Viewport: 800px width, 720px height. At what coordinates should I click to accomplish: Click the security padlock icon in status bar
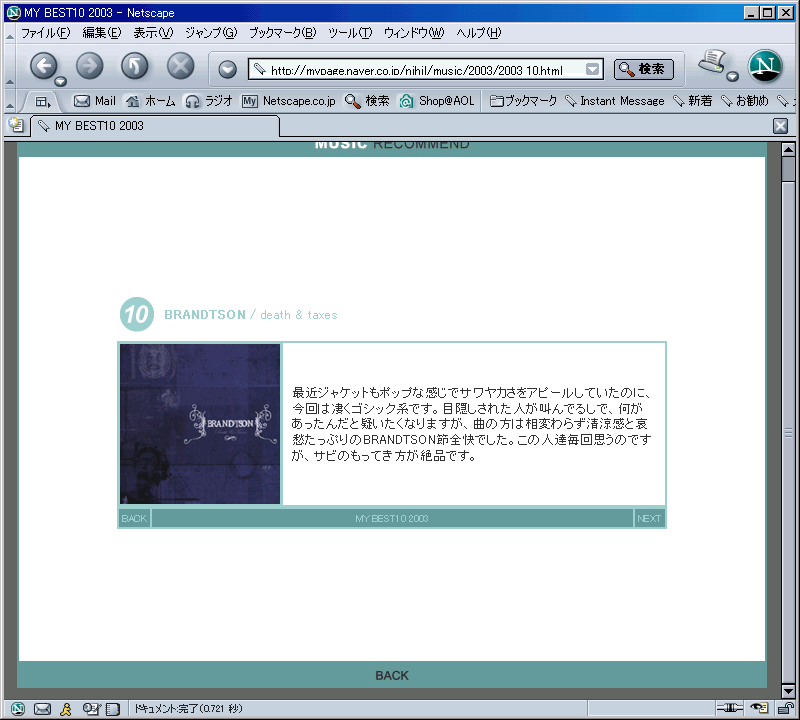click(x=785, y=708)
